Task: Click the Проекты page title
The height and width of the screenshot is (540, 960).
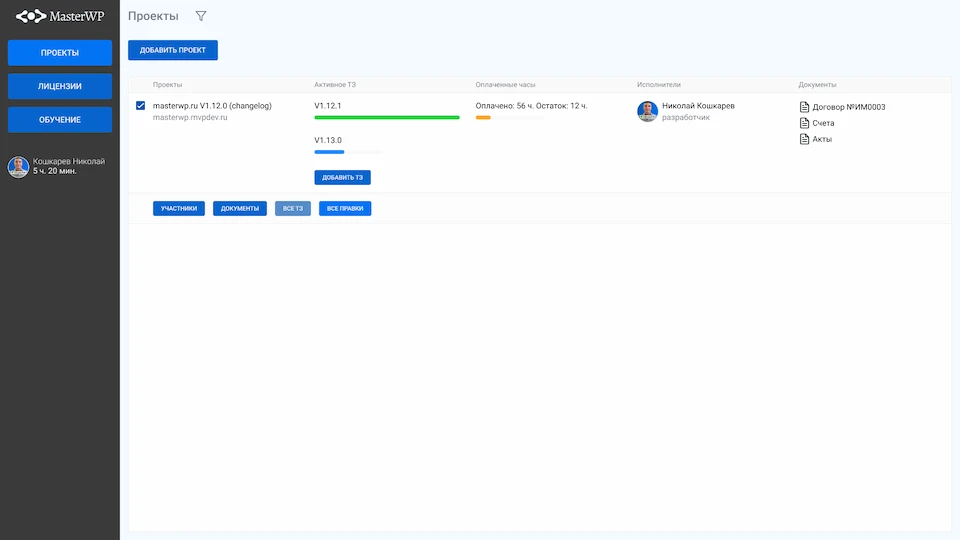Action: (x=153, y=16)
